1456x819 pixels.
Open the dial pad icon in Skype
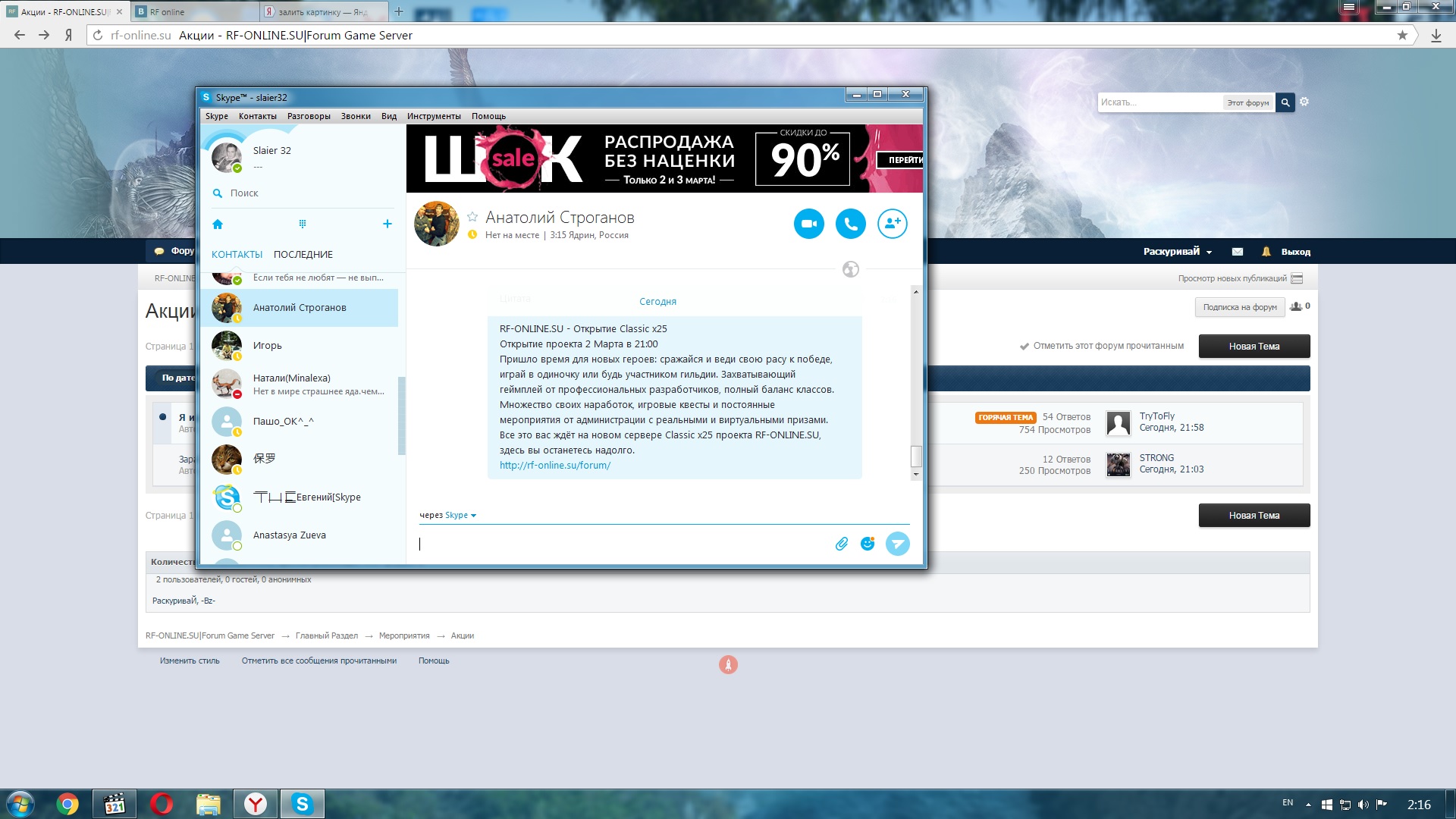(x=303, y=224)
